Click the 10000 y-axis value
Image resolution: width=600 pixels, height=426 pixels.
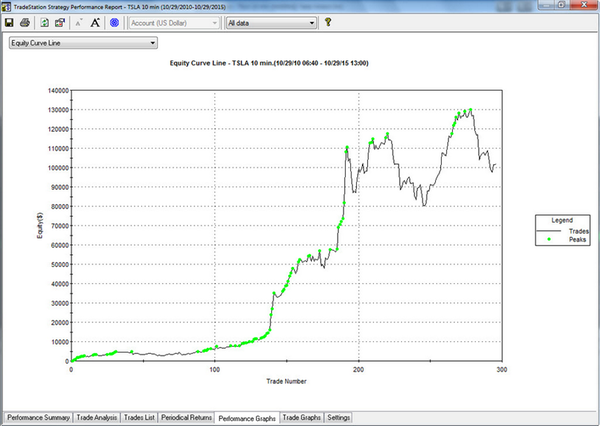pos(60,342)
